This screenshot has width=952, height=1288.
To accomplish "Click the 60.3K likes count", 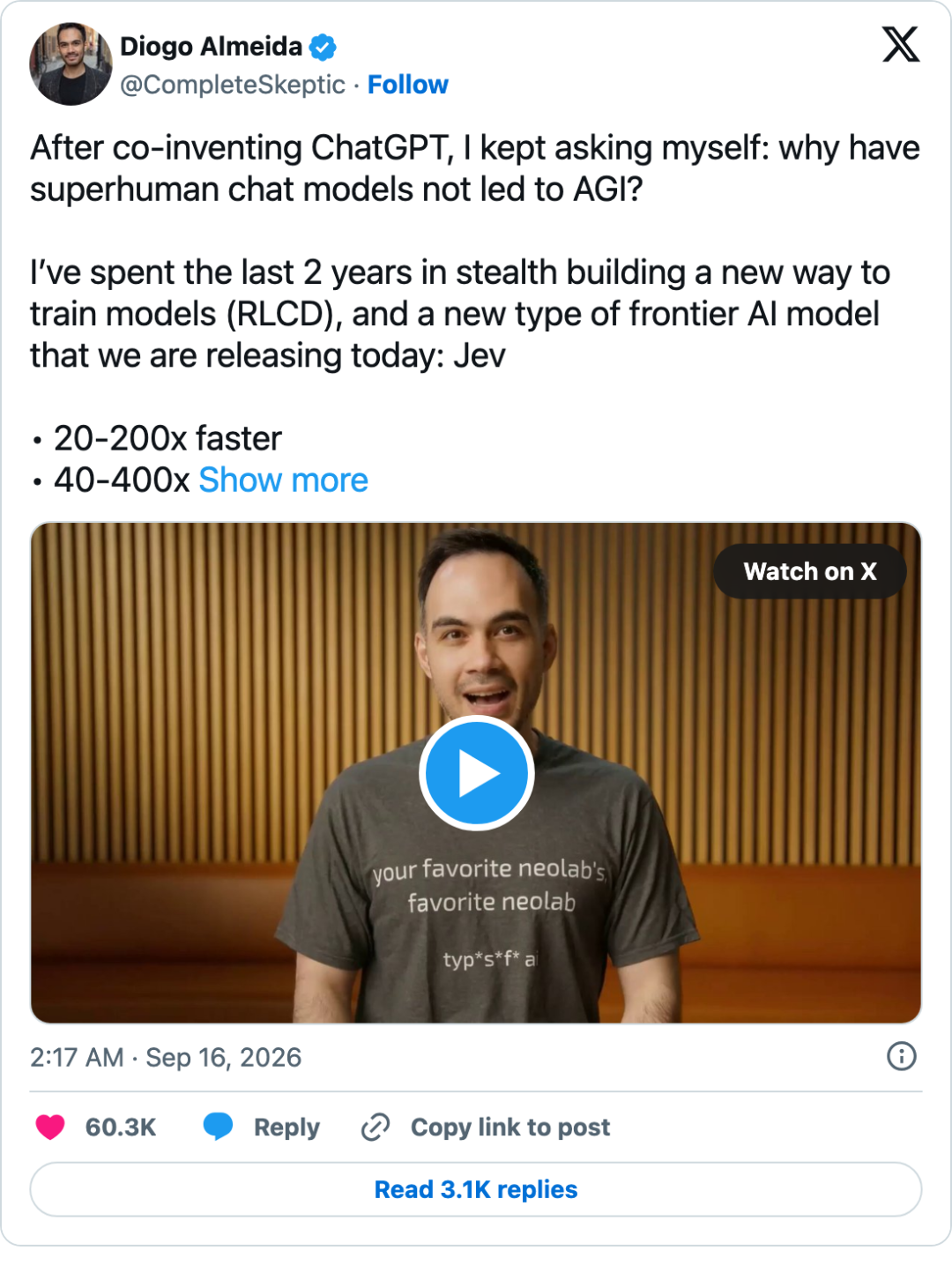I will 121,1128.
